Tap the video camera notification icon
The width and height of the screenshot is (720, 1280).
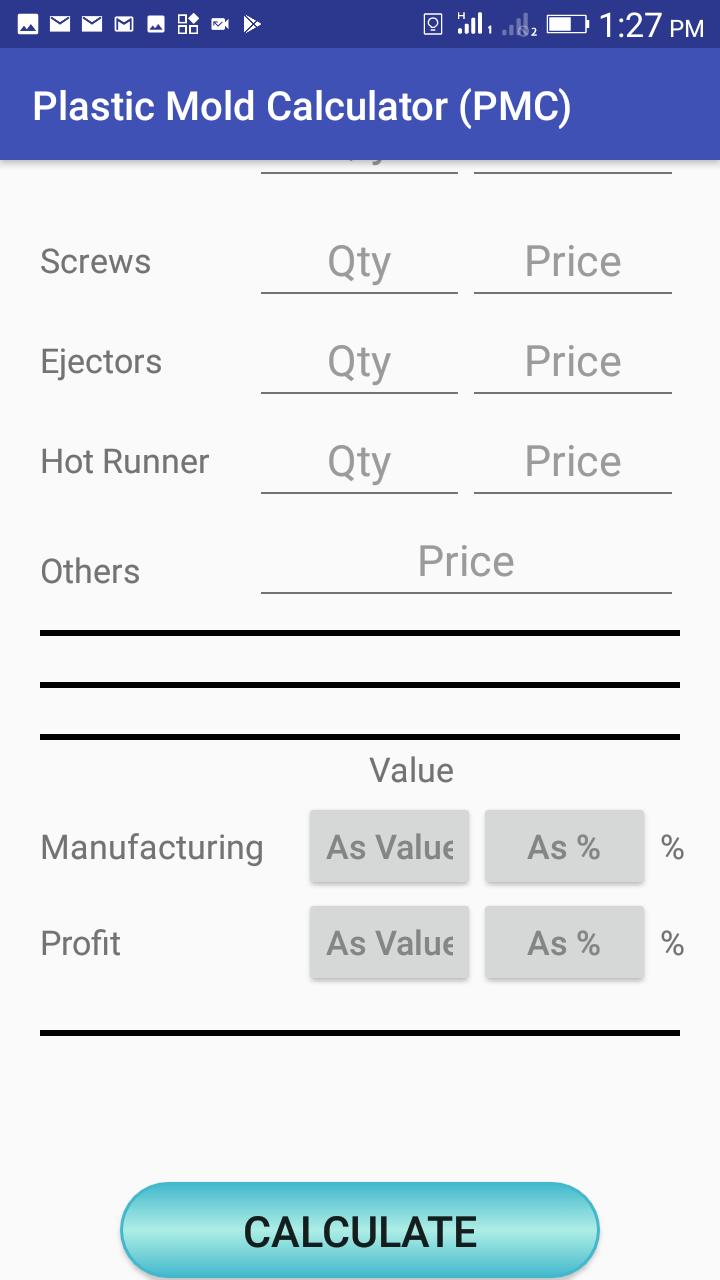coord(220,23)
